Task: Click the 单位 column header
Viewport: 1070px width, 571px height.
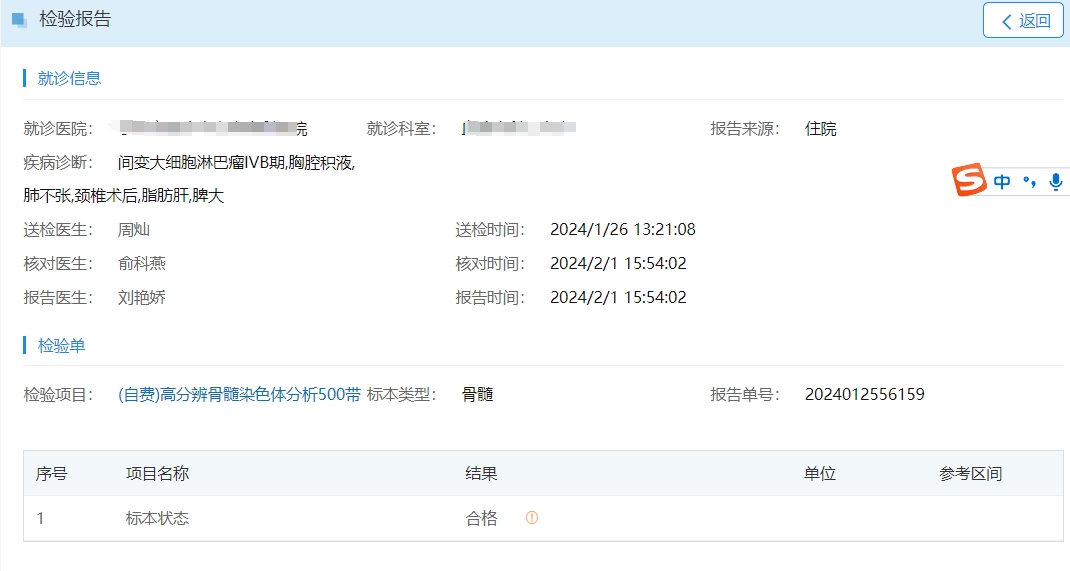Action: point(820,473)
